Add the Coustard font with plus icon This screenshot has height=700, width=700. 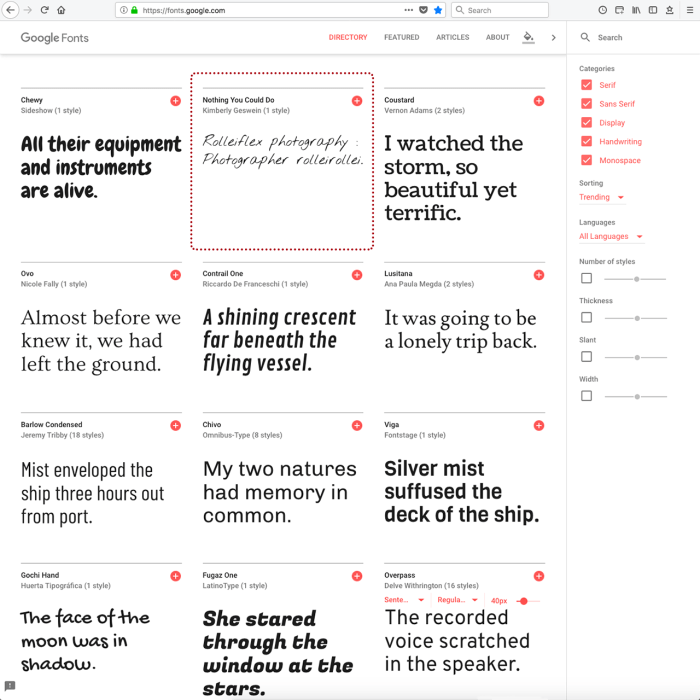pyautogui.click(x=539, y=101)
